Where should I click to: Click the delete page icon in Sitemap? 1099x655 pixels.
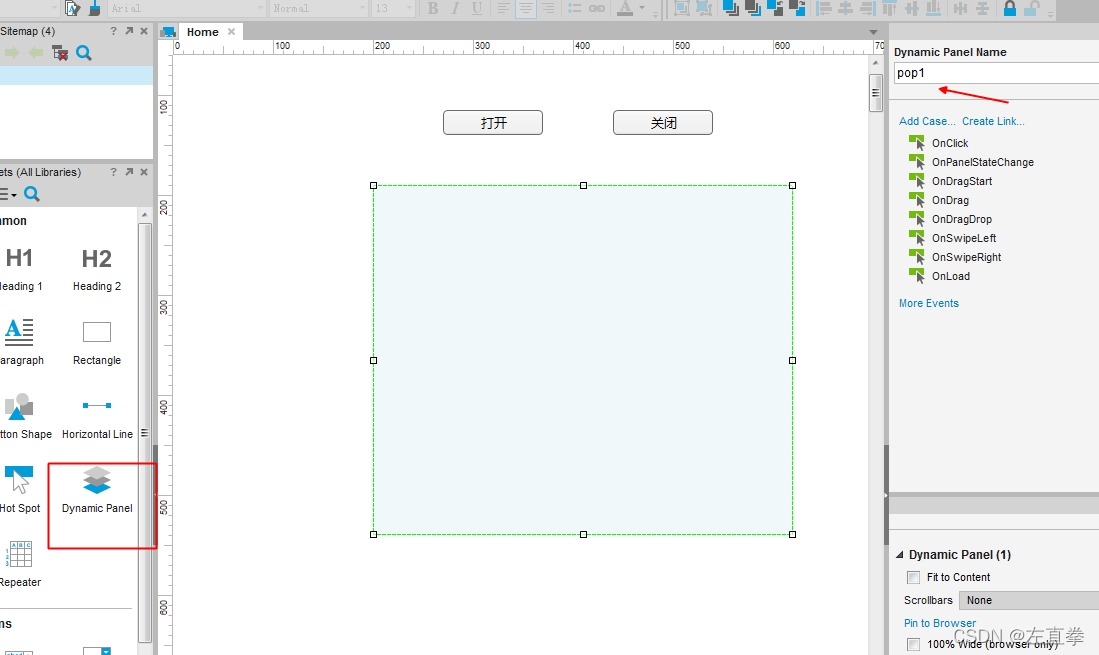[x=60, y=53]
